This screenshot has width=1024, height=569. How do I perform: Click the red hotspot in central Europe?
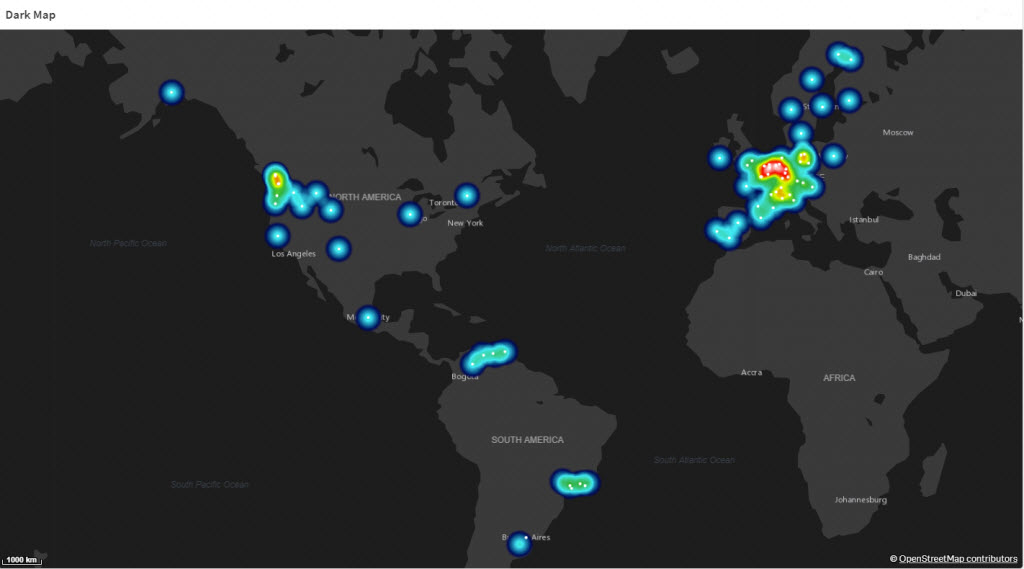pos(775,170)
